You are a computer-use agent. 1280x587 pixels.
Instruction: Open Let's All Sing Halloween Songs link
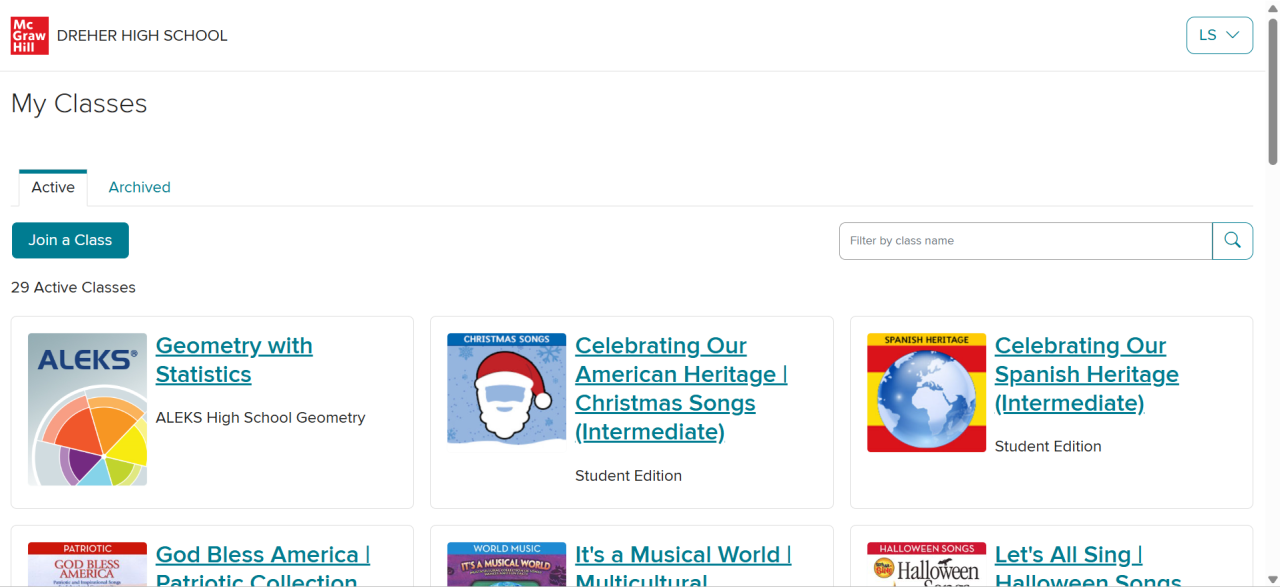1088,565
